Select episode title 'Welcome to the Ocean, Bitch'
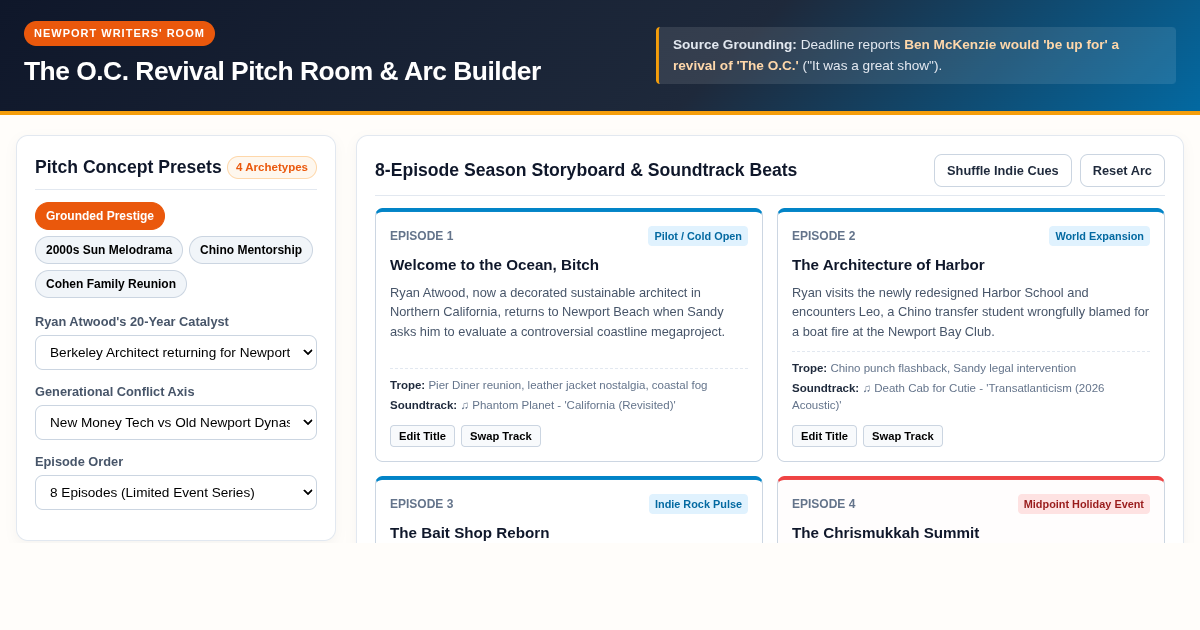The height and width of the screenshot is (630, 1200). coord(494,265)
